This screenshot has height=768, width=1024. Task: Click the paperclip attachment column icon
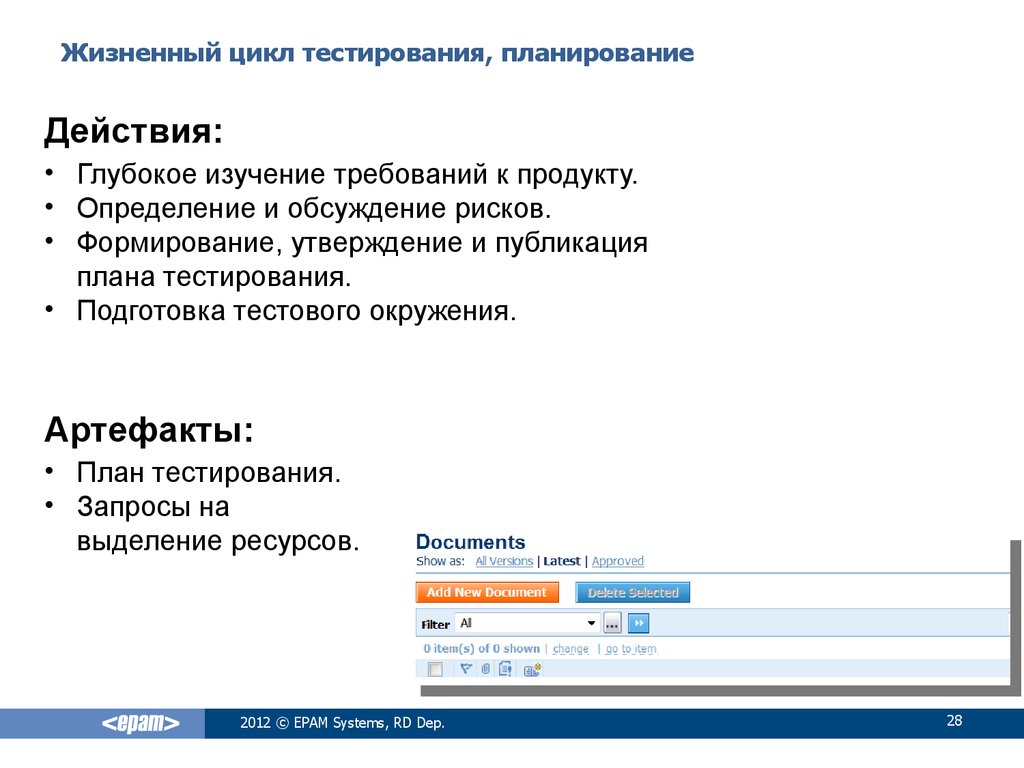485,669
